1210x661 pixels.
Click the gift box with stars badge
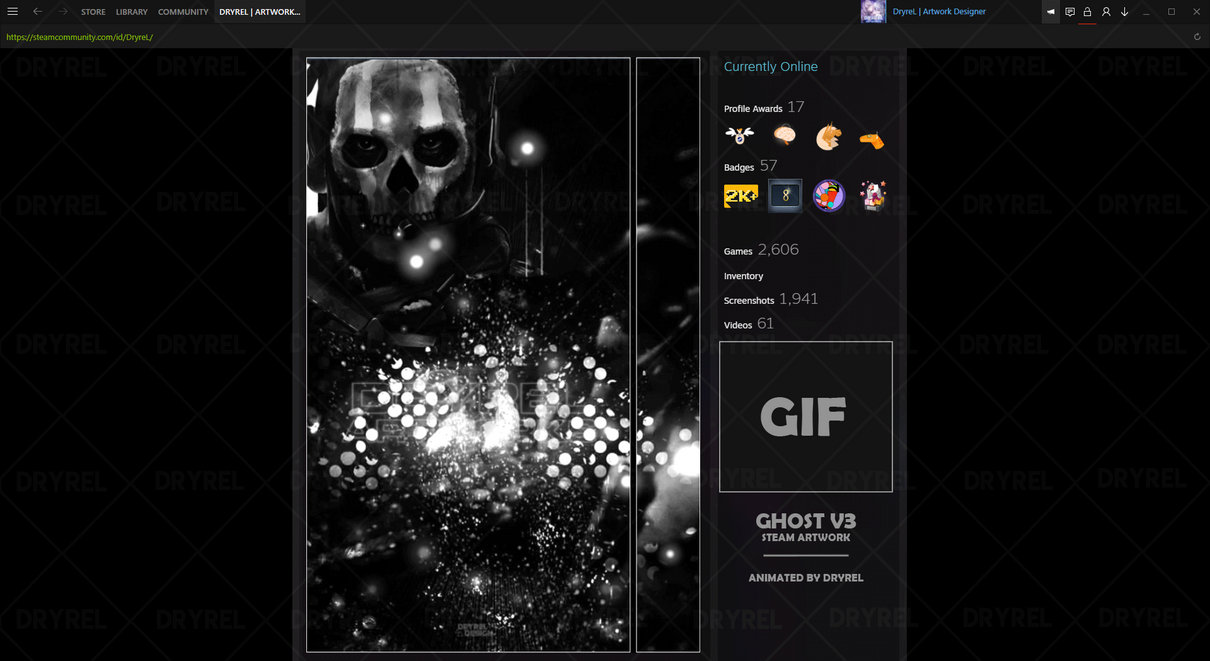pos(873,196)
